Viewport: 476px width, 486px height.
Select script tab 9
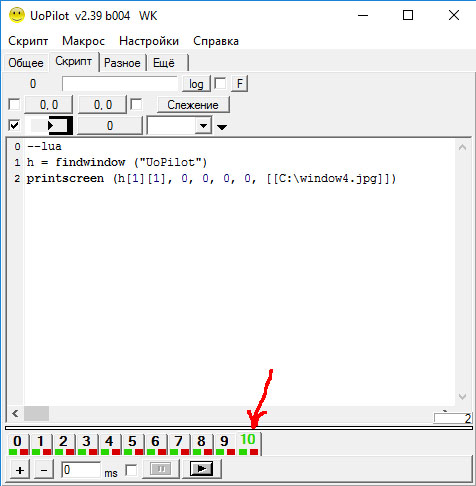click(x=225, y=444)
